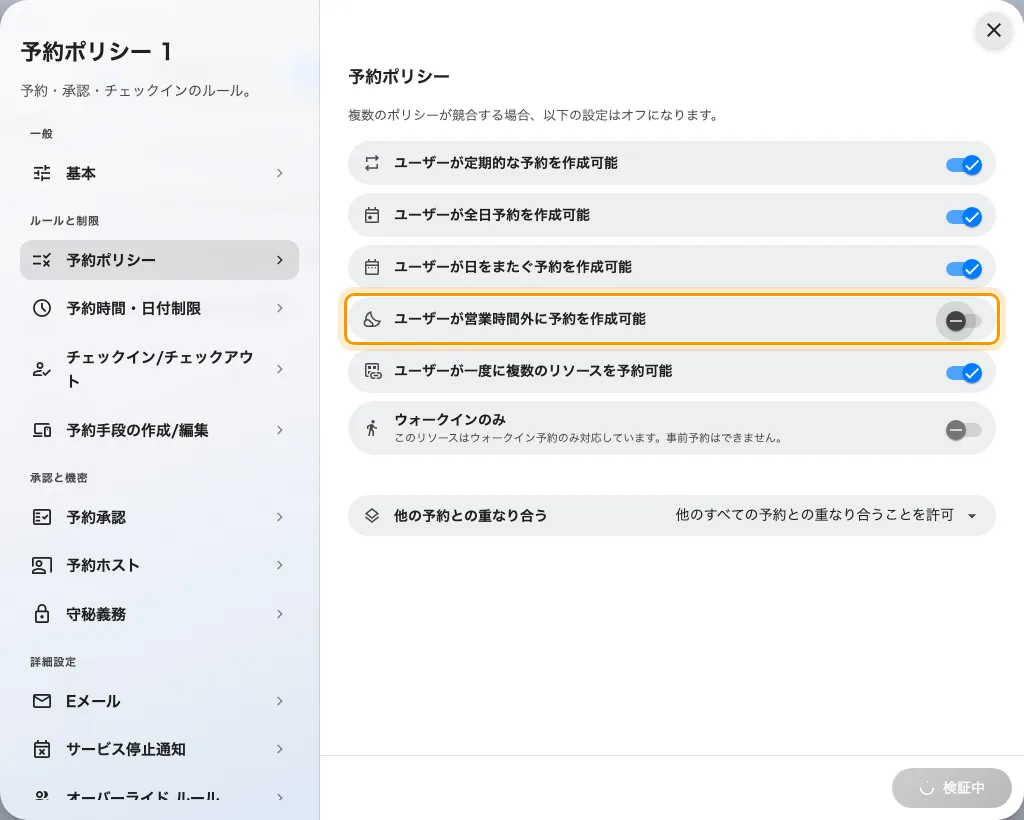This screenshot has height=820, width=1024.
Task: Click chevron next to 予約時間・日付制限
Action: [280, 308]
